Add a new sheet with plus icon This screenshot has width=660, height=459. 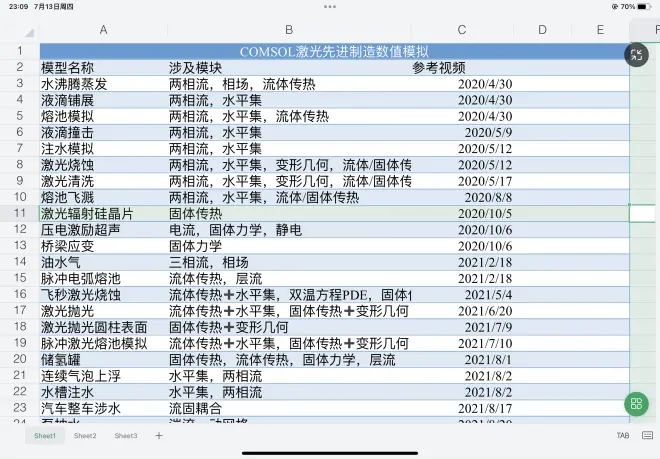(158, 436)
